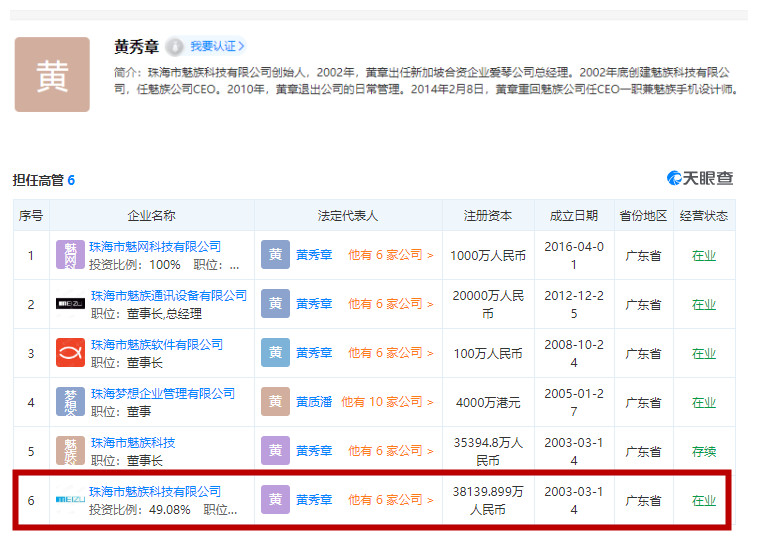Screen dimensions: 758x551
Task: Click the Meizu logo for 珠海市魅族通讯设备有限公司
Action: pyautogui.click(x=70, y=304)
